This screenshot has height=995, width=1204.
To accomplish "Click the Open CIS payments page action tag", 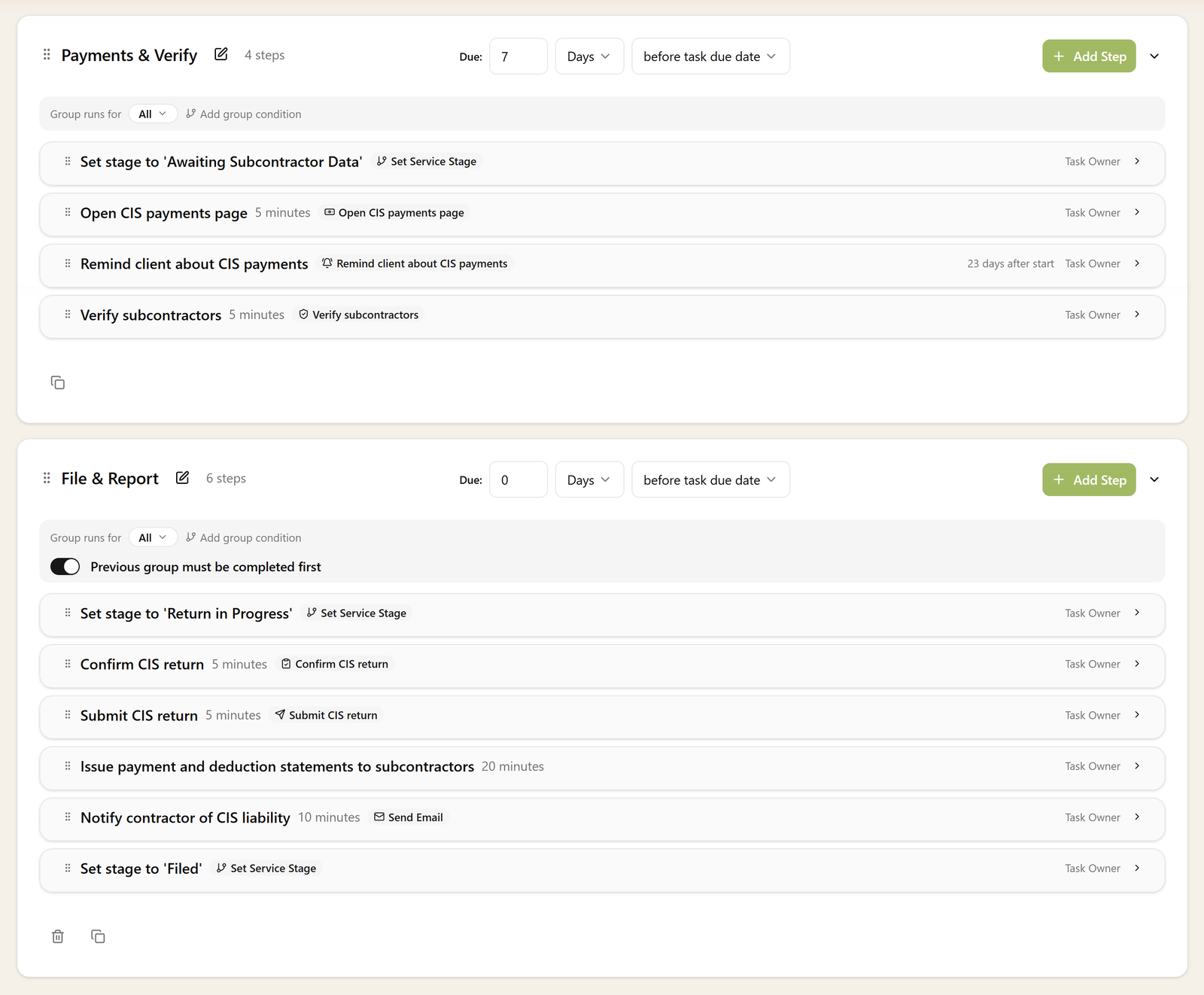I will (x=394, y=213).
